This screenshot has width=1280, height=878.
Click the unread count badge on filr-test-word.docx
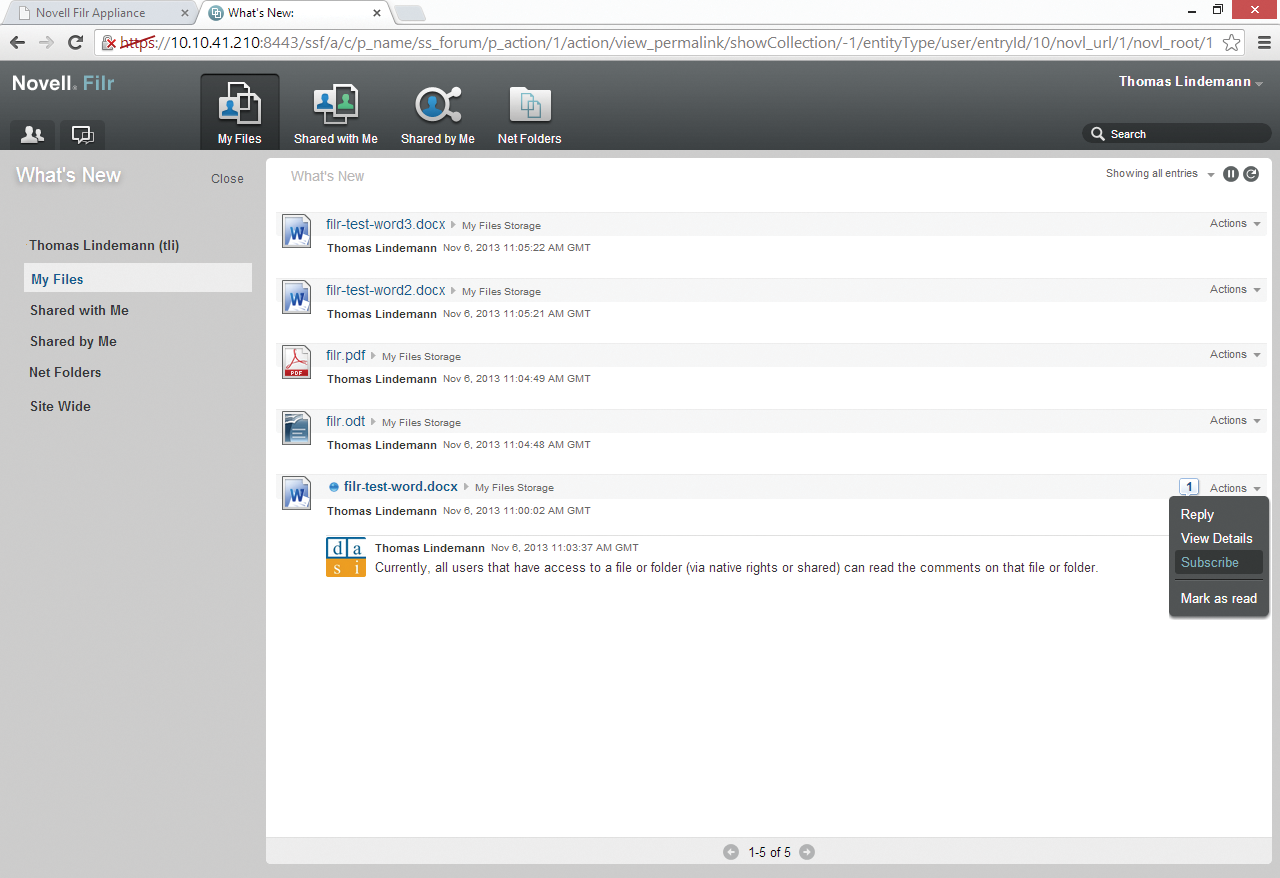point(1189,486)
